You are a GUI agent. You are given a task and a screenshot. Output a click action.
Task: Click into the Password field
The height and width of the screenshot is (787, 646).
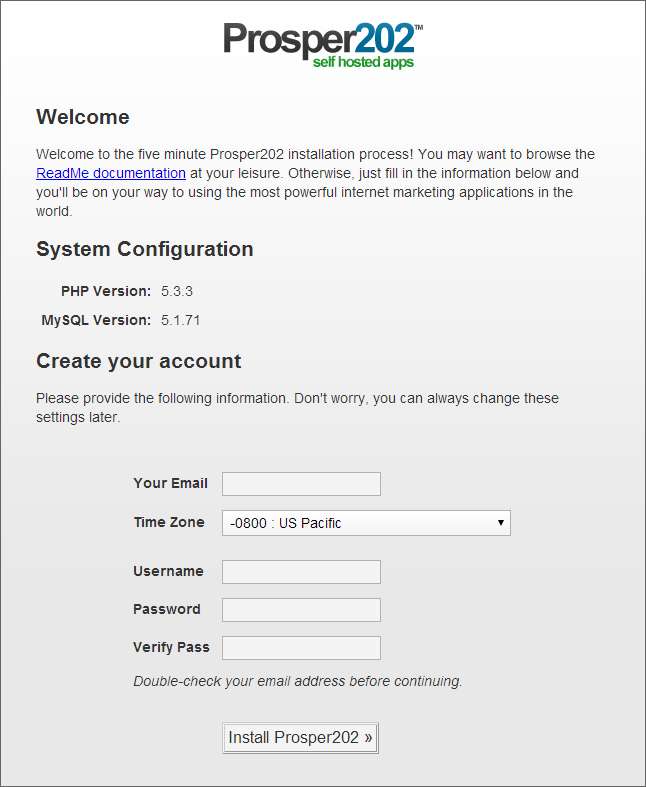coord(301,610)
